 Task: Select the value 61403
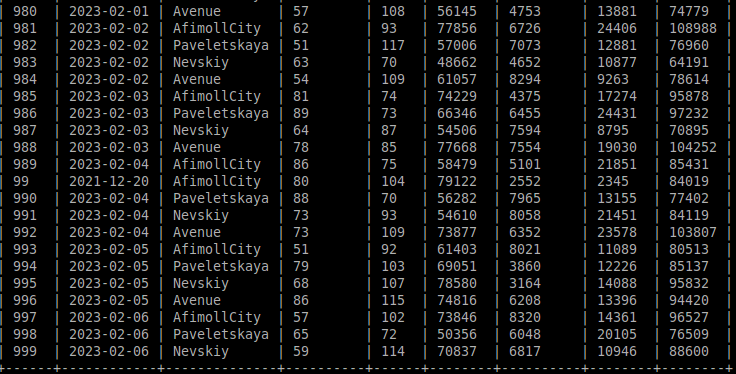pyautogui.click(x=457, y=249)
